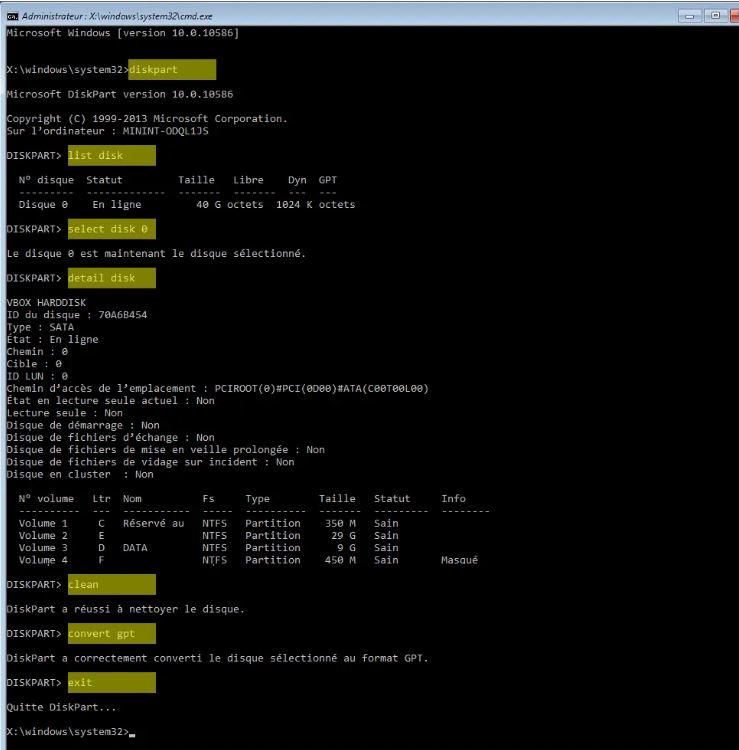Click the 'Masqué' info for Volume 4
The height and width of the screenshot is (750, 739).
[x=459, y=560]
